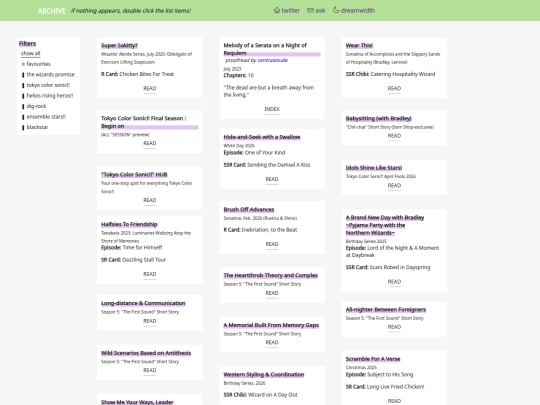Open 'Scramble For A Verse' title
Image resolution: width=540 pixels, height=405 pixels.
coord(373,359)
